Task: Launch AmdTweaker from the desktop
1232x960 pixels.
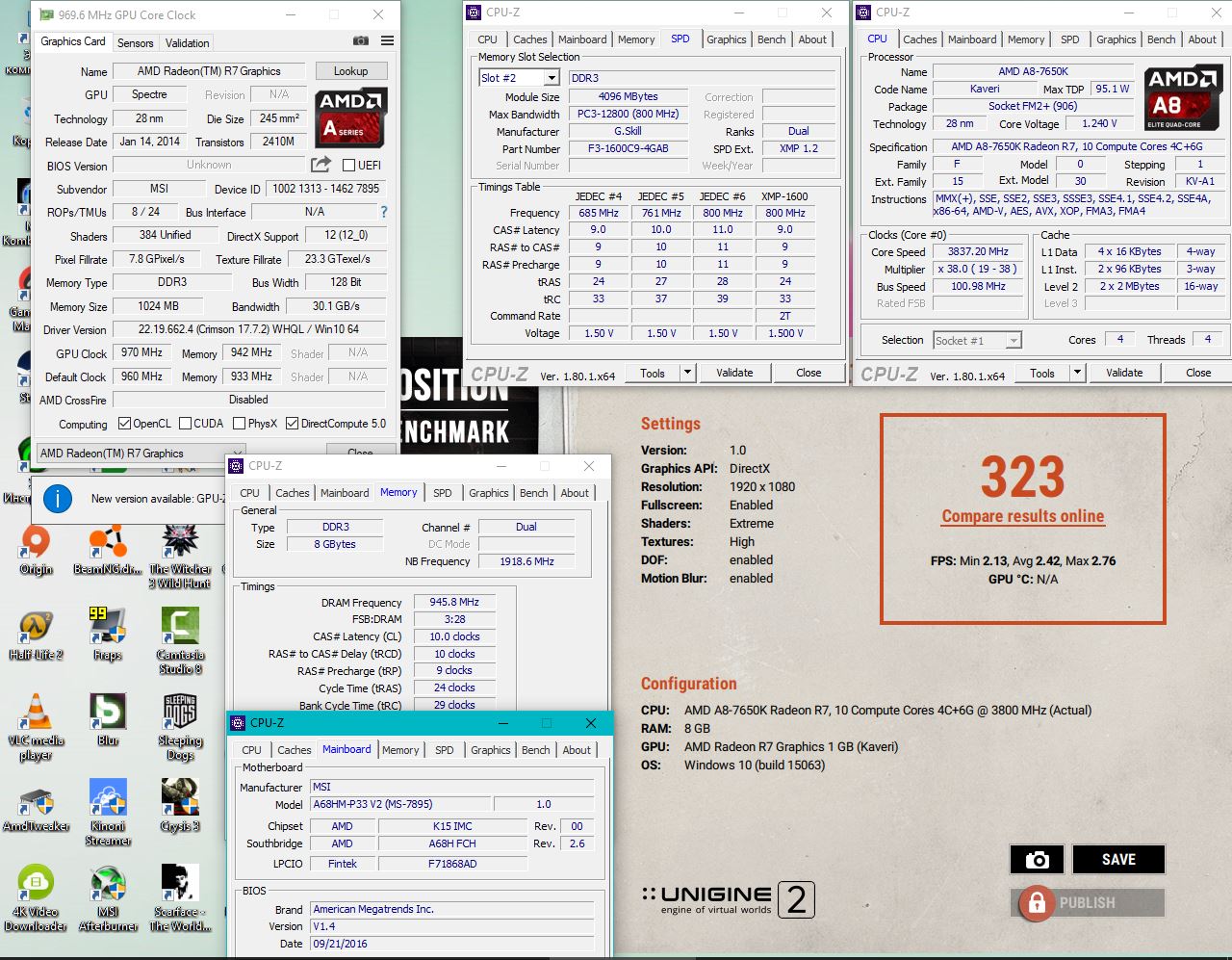Action: point(36,806)
